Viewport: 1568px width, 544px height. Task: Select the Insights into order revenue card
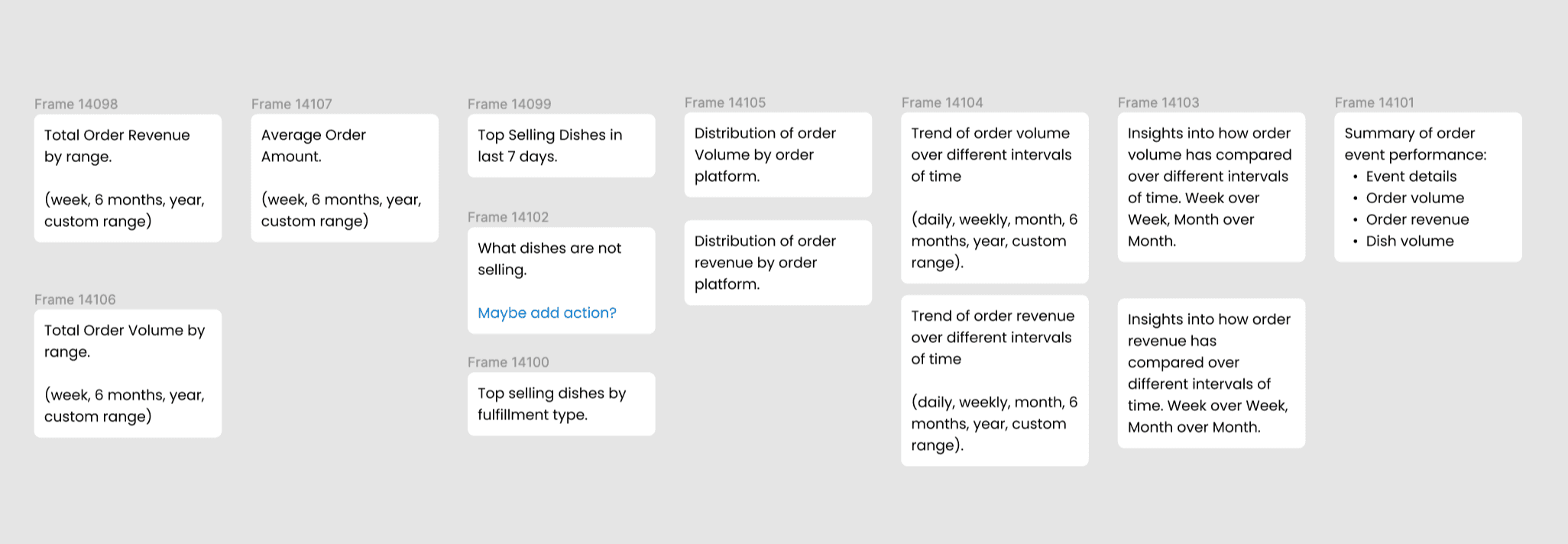(x=1210, y=373)
